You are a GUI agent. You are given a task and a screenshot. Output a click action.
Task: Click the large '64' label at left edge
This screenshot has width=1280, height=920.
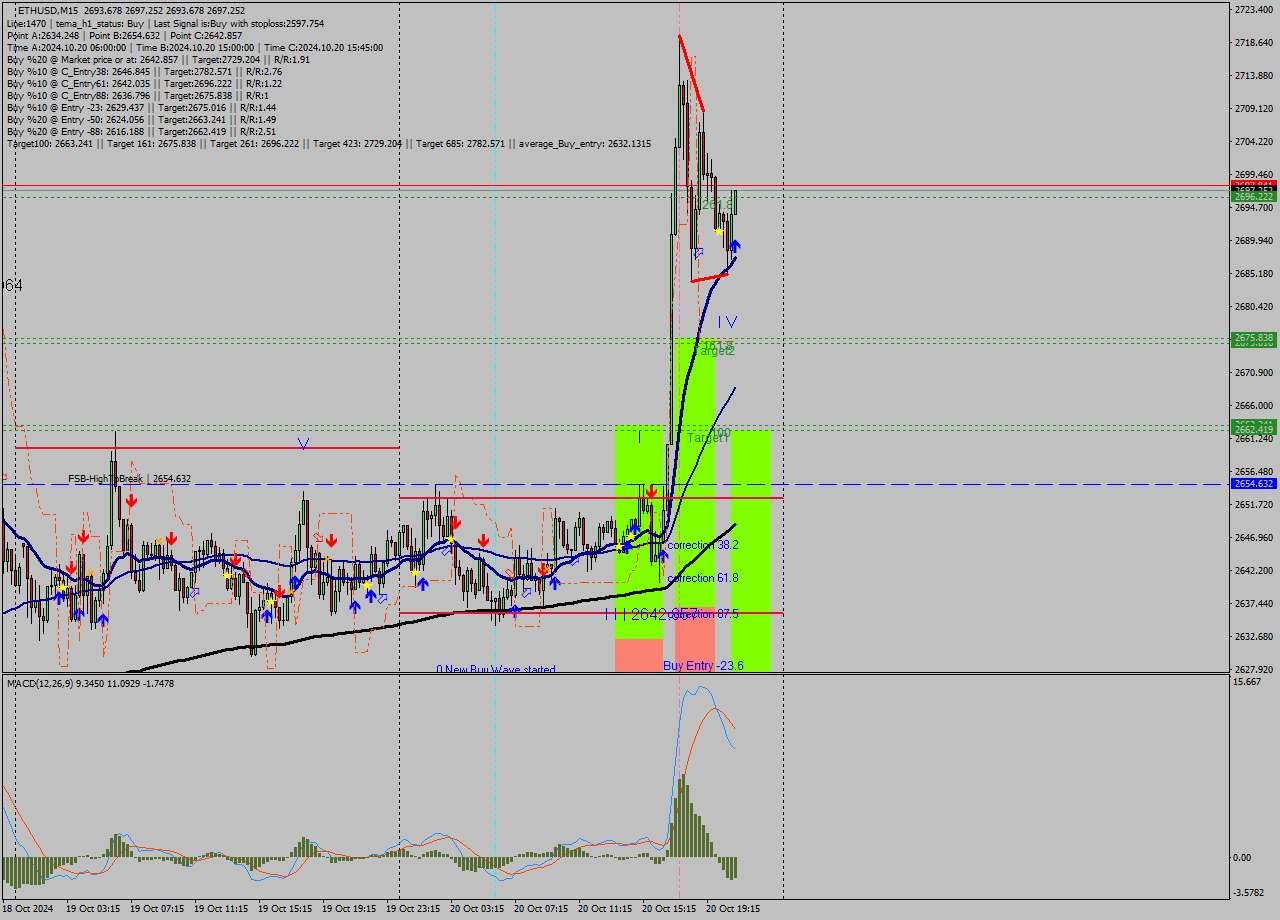pos(13,286)
